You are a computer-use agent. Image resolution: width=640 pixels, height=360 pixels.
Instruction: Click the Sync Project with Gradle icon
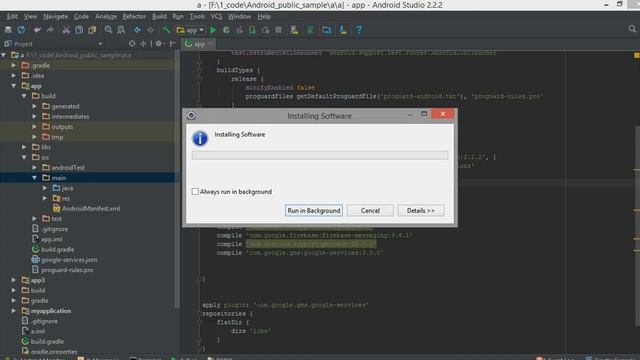click(311, 30)
